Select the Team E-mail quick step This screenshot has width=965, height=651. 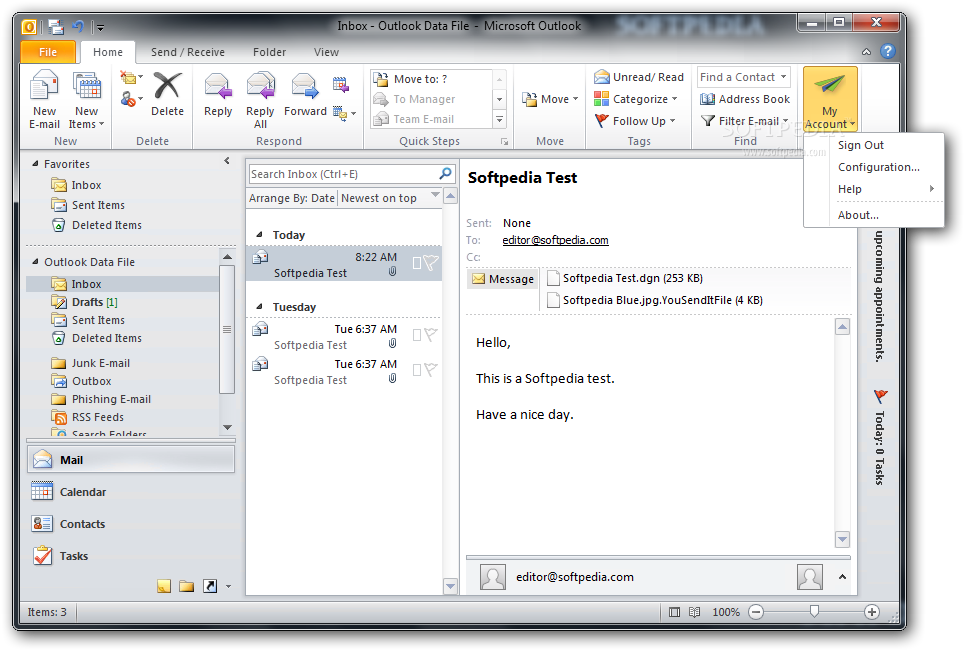[431, 119]
